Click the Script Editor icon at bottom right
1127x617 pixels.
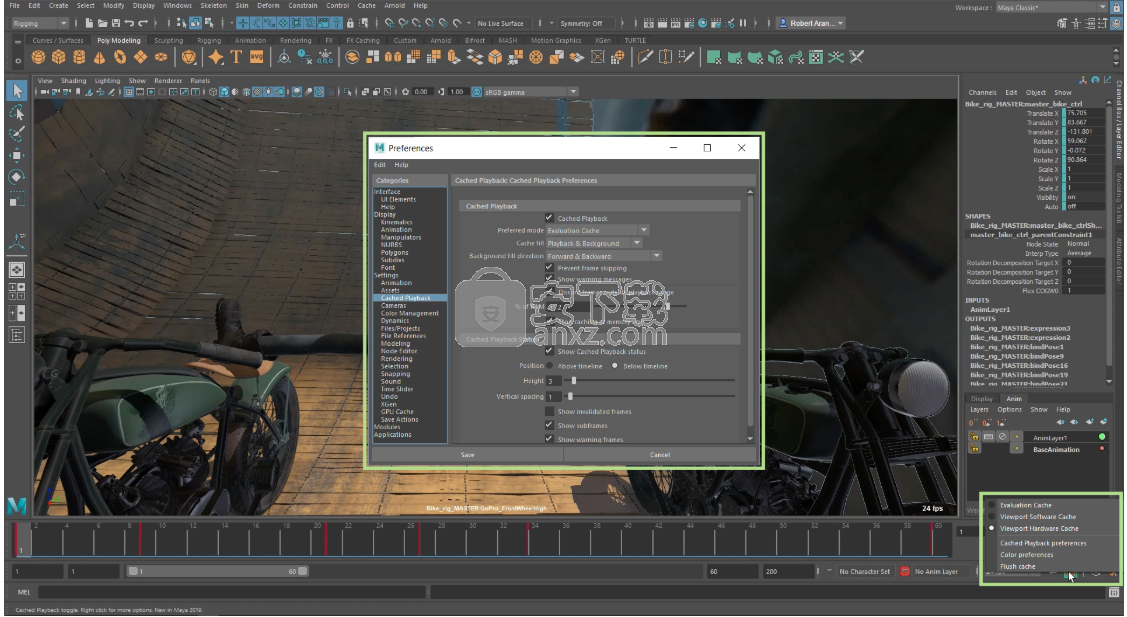click(1113, 593)
